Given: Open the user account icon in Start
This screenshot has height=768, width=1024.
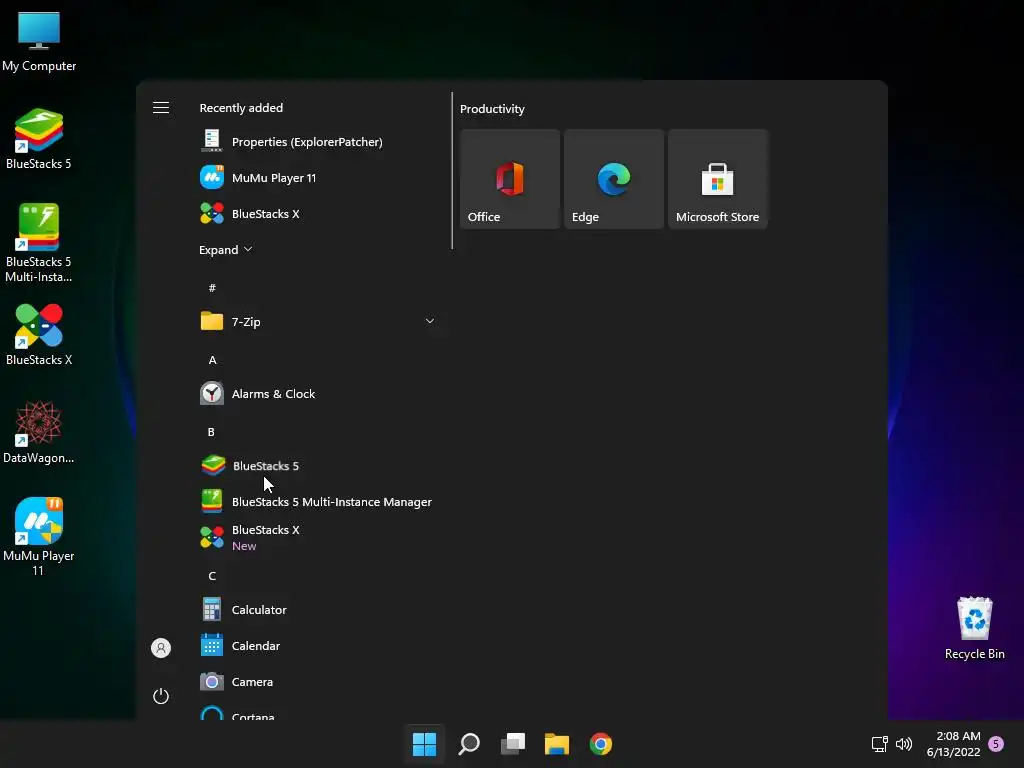Looking at the screenshot, I should point(161,648).
